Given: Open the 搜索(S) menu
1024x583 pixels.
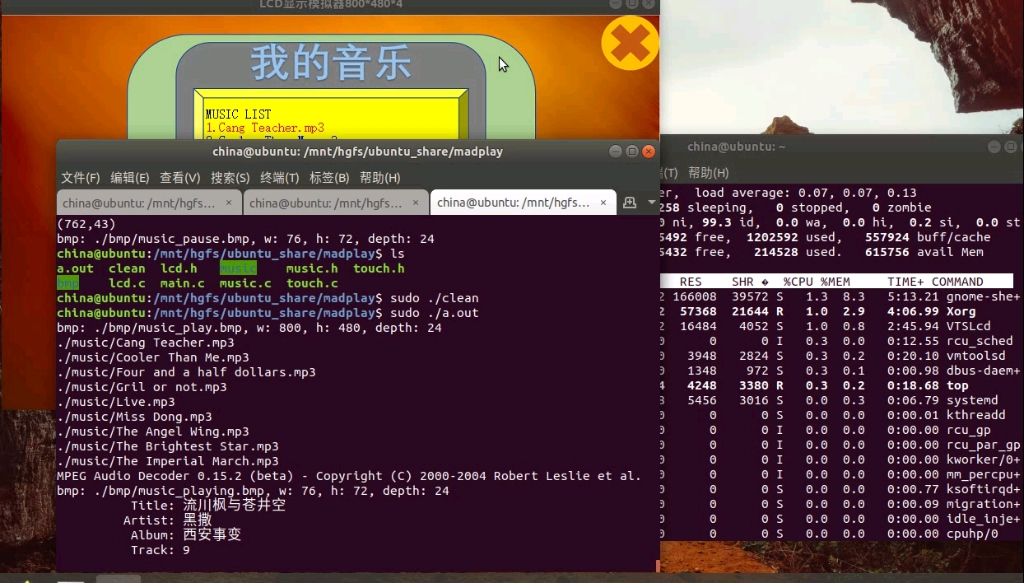Looking at the screenshot, I should click(230, 178).
